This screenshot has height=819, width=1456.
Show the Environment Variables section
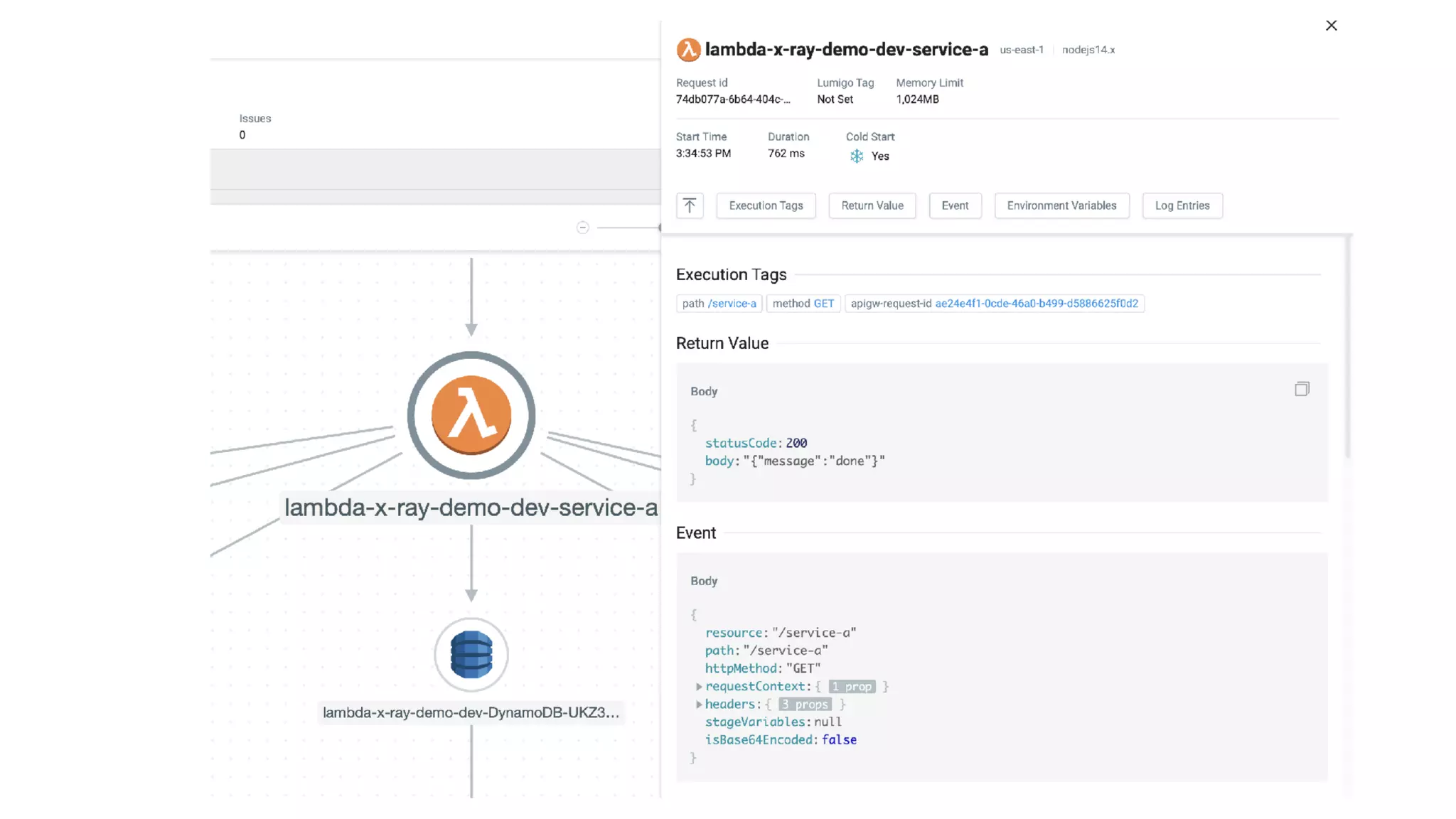pyautogui.click(x=1061, y=205)
